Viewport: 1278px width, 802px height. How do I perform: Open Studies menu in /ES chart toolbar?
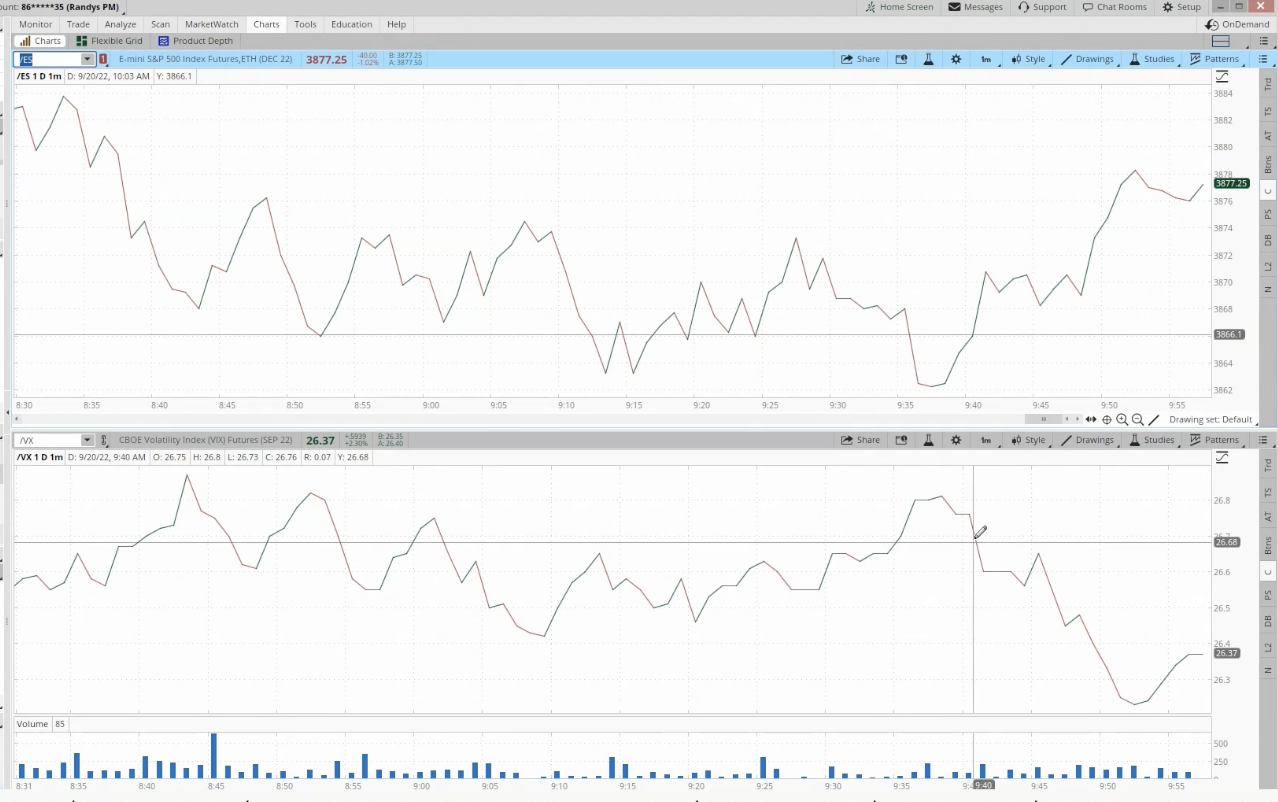point(1152,59)
